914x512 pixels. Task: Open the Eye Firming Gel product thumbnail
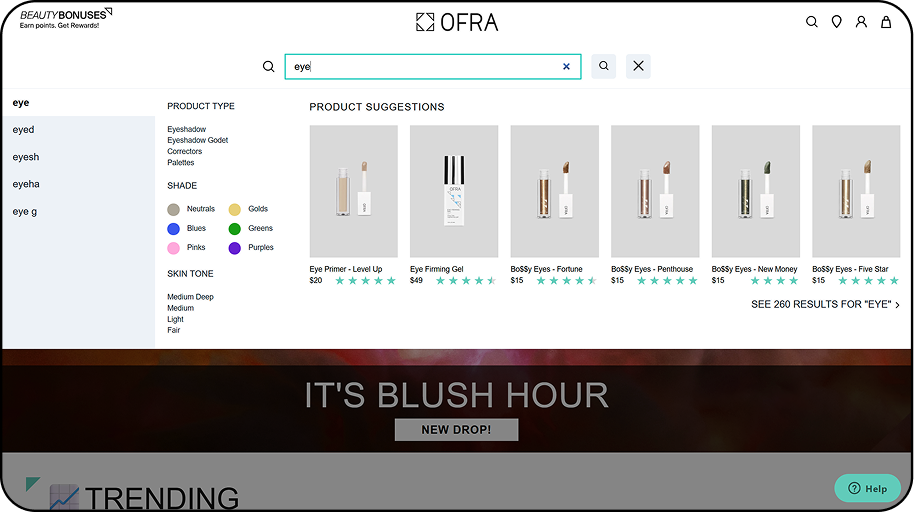[454, 191]
